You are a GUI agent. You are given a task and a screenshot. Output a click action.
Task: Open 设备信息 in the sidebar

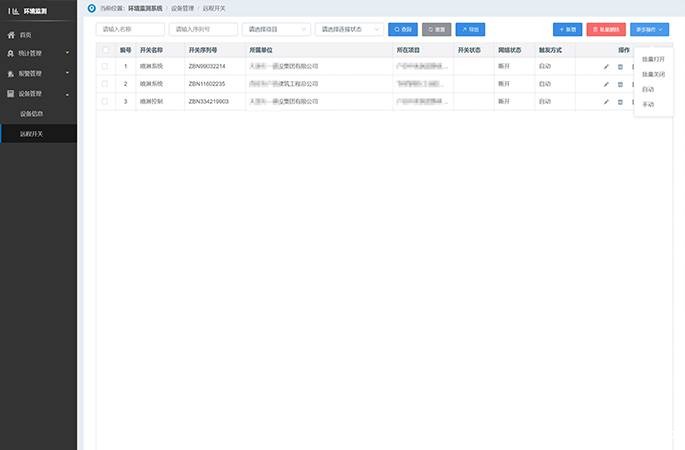pyautogui.click(x=32, y=113)
